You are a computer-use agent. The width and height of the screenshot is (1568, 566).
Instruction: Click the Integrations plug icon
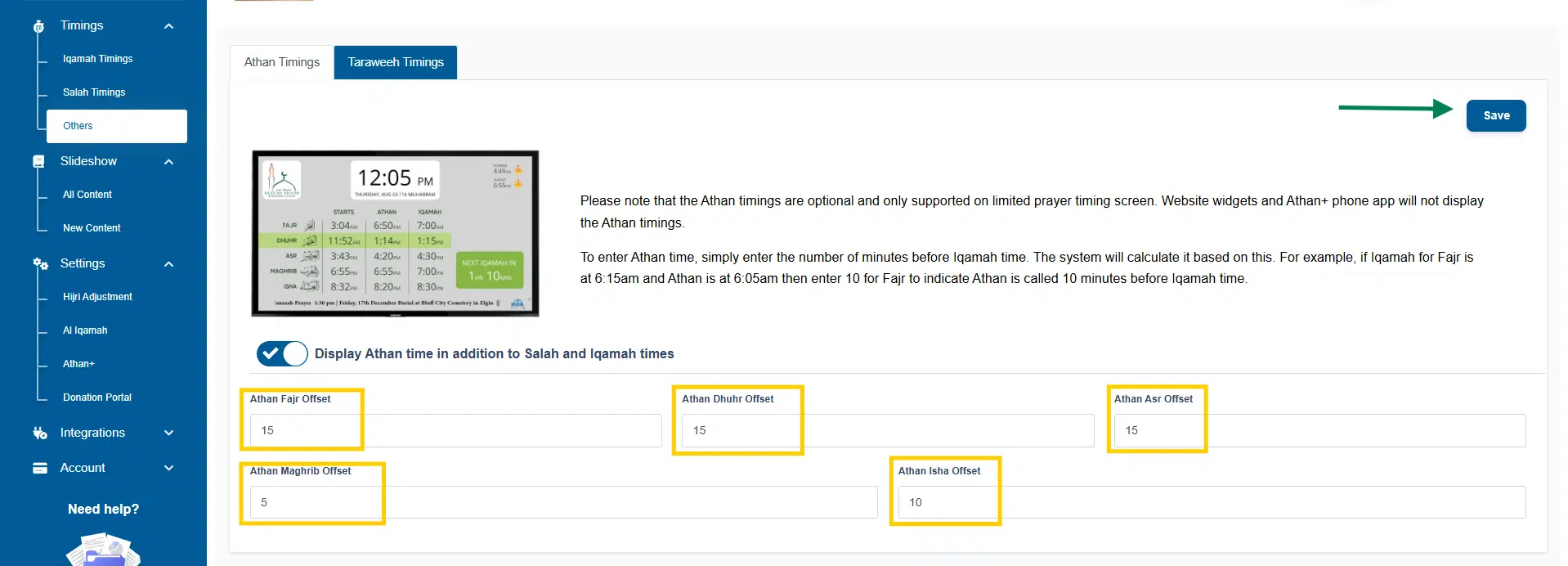click(x=39, y=433)
